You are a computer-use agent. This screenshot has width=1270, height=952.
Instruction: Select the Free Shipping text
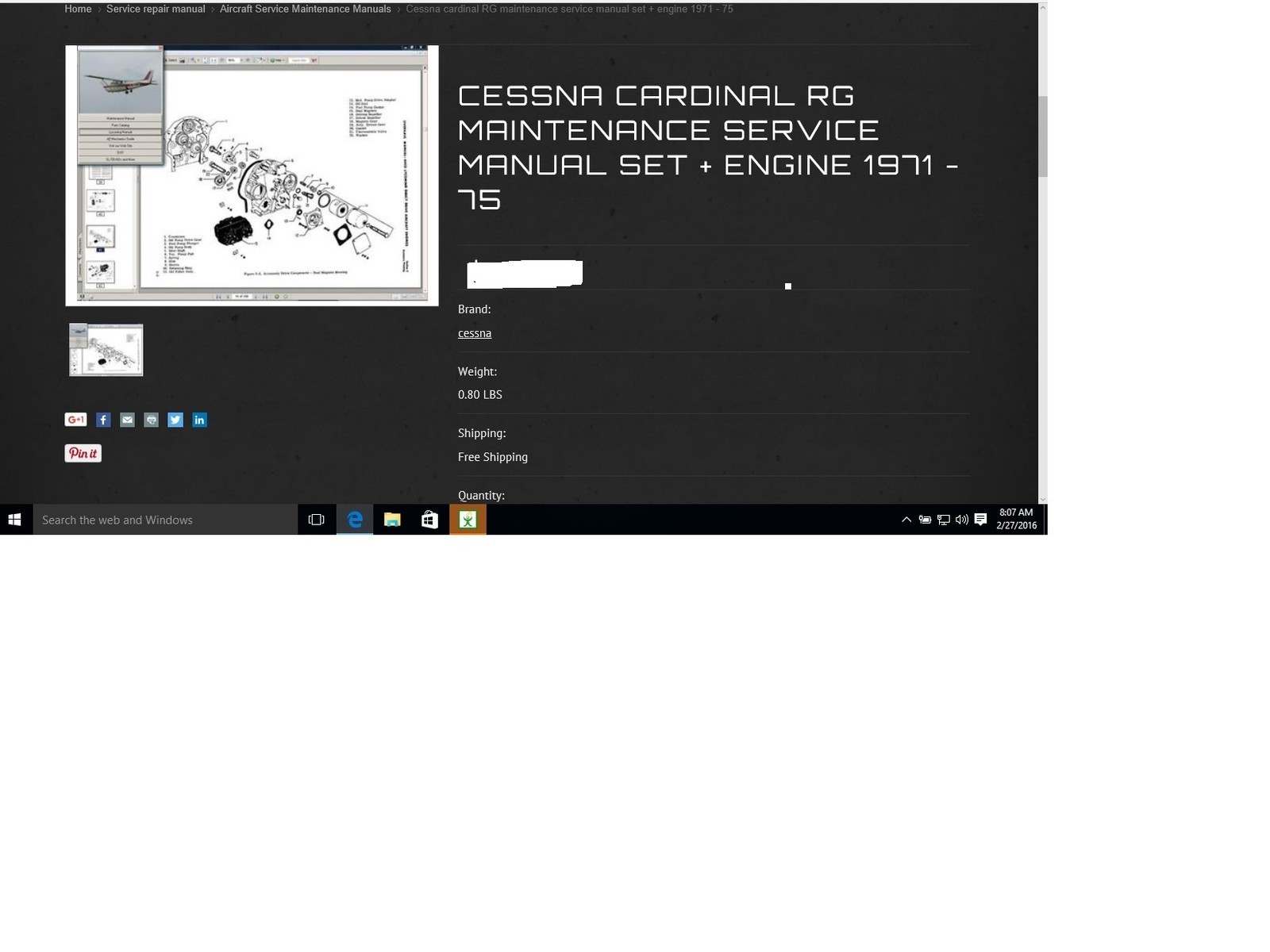(x=493, y=457)
